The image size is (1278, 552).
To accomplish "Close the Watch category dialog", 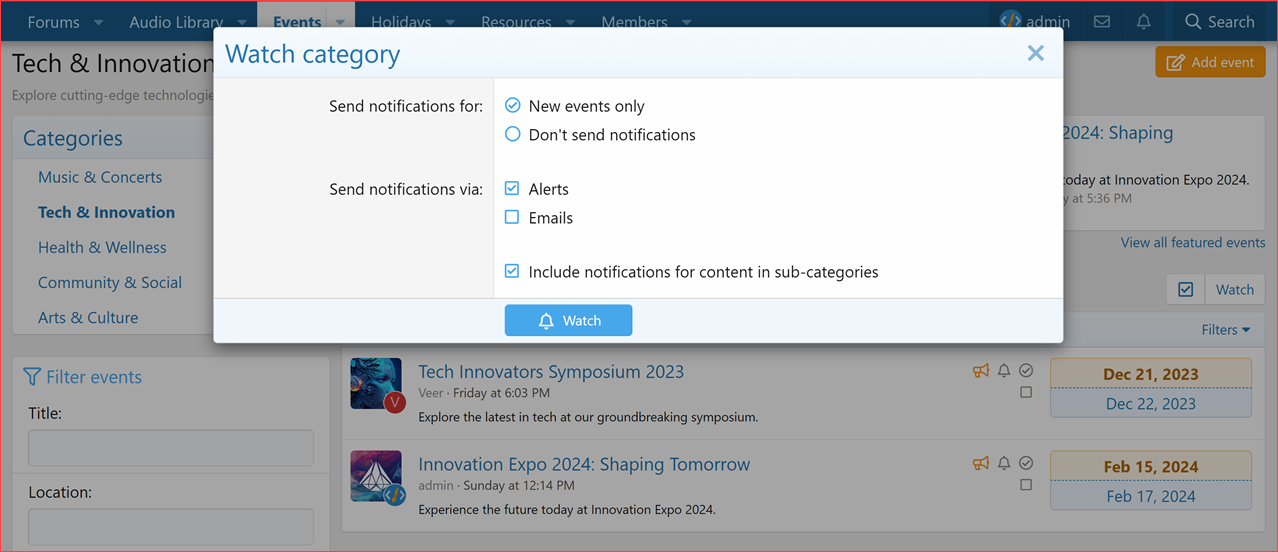I will [x=1035, y=53].
